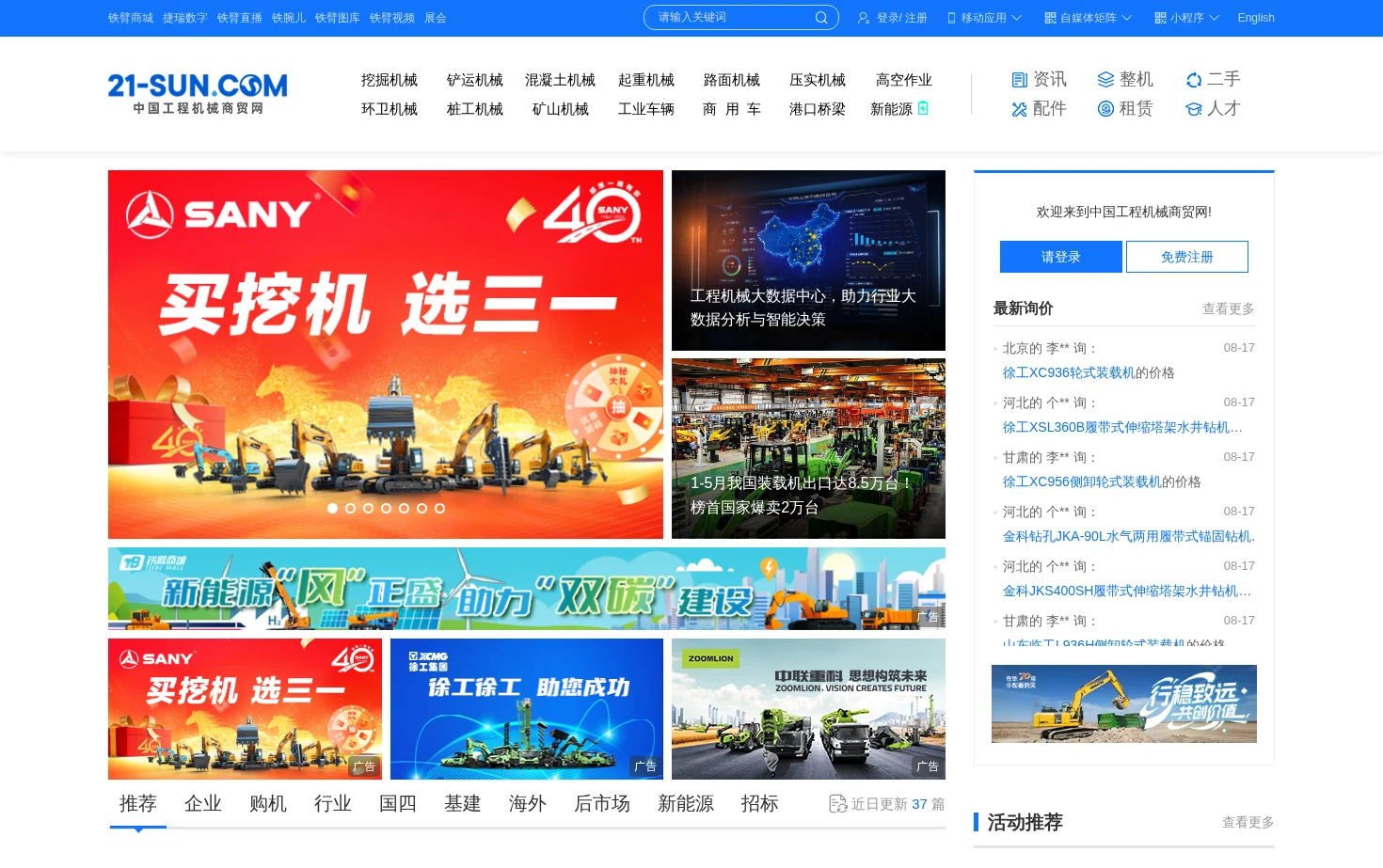This screenshot has width=1383, height=868.
Task: Open the 挖掘机械 category
Action: coord(389,80)
